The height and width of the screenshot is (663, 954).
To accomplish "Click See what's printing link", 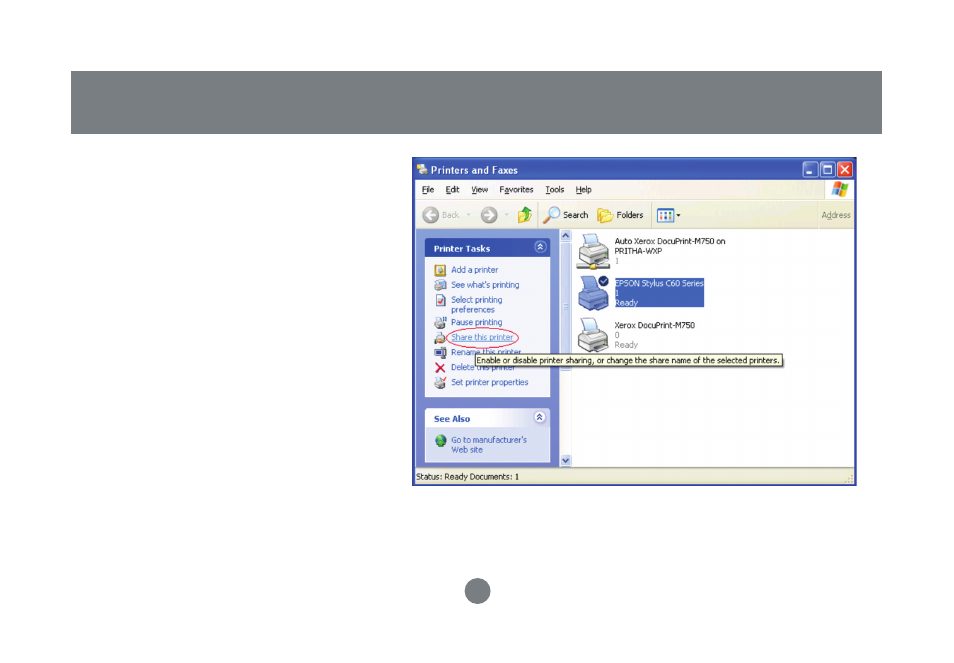I will [x=485, y=285].
